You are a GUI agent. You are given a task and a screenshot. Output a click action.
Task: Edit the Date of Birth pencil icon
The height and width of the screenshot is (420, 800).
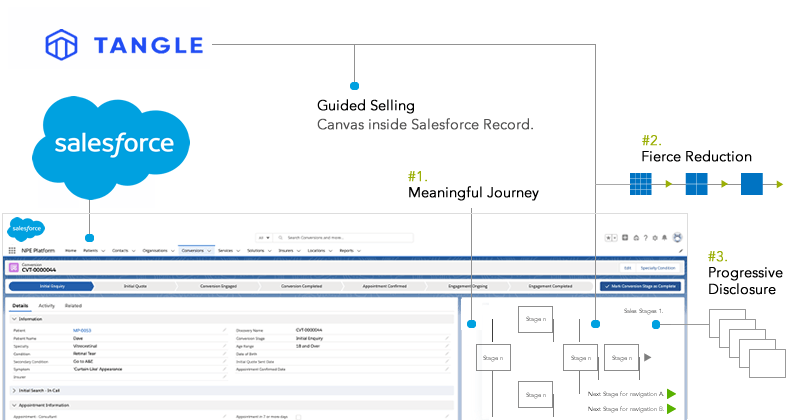pos(447,354)
